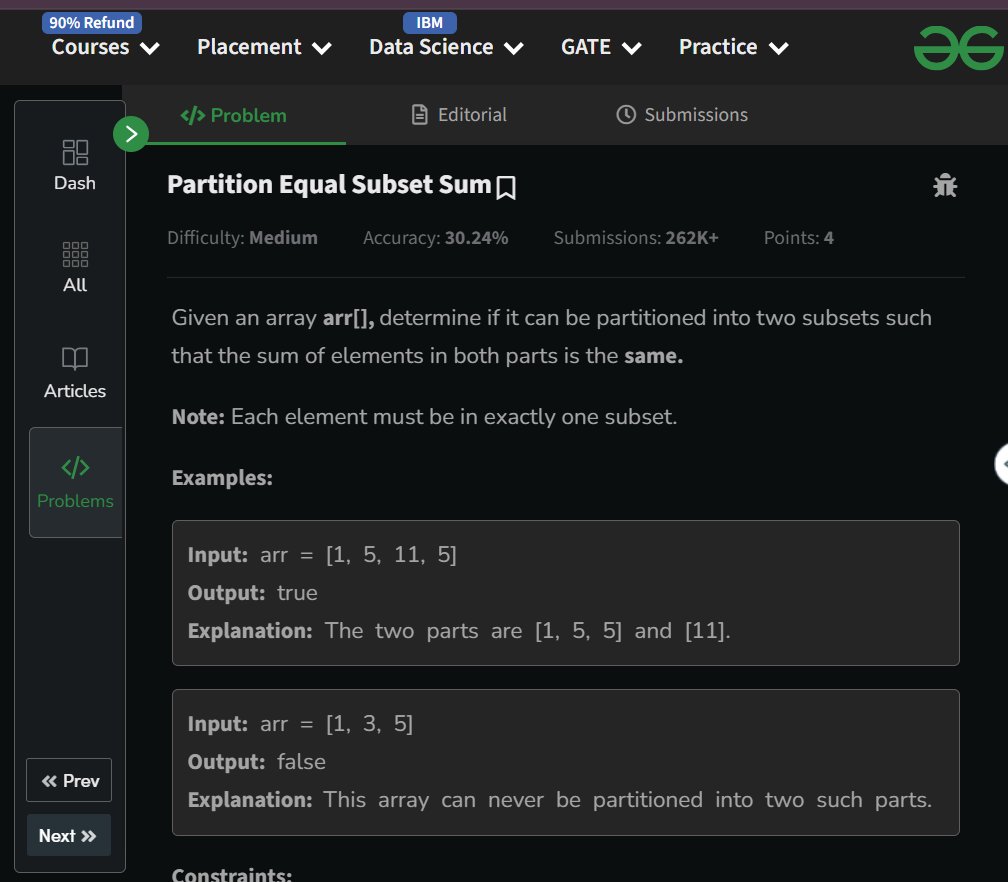1008x882 pixels.
Task: Switch to the Problem tab
Action: (x=233, y=115)
